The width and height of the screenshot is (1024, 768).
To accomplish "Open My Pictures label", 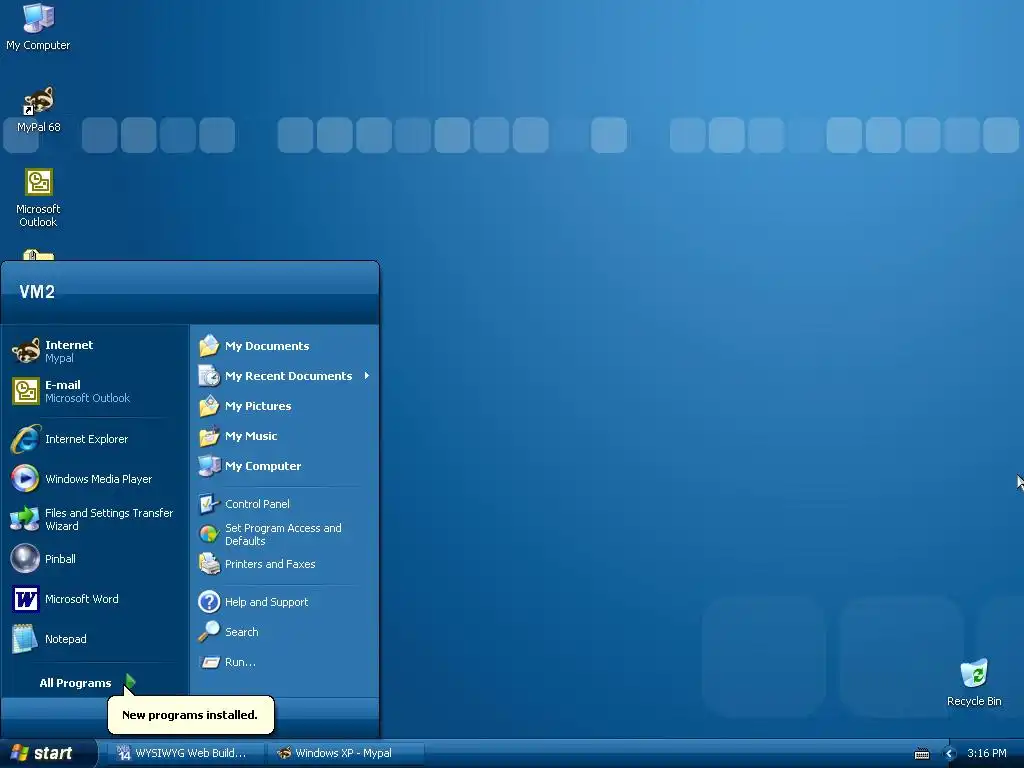I will click(x=258, y=406).
